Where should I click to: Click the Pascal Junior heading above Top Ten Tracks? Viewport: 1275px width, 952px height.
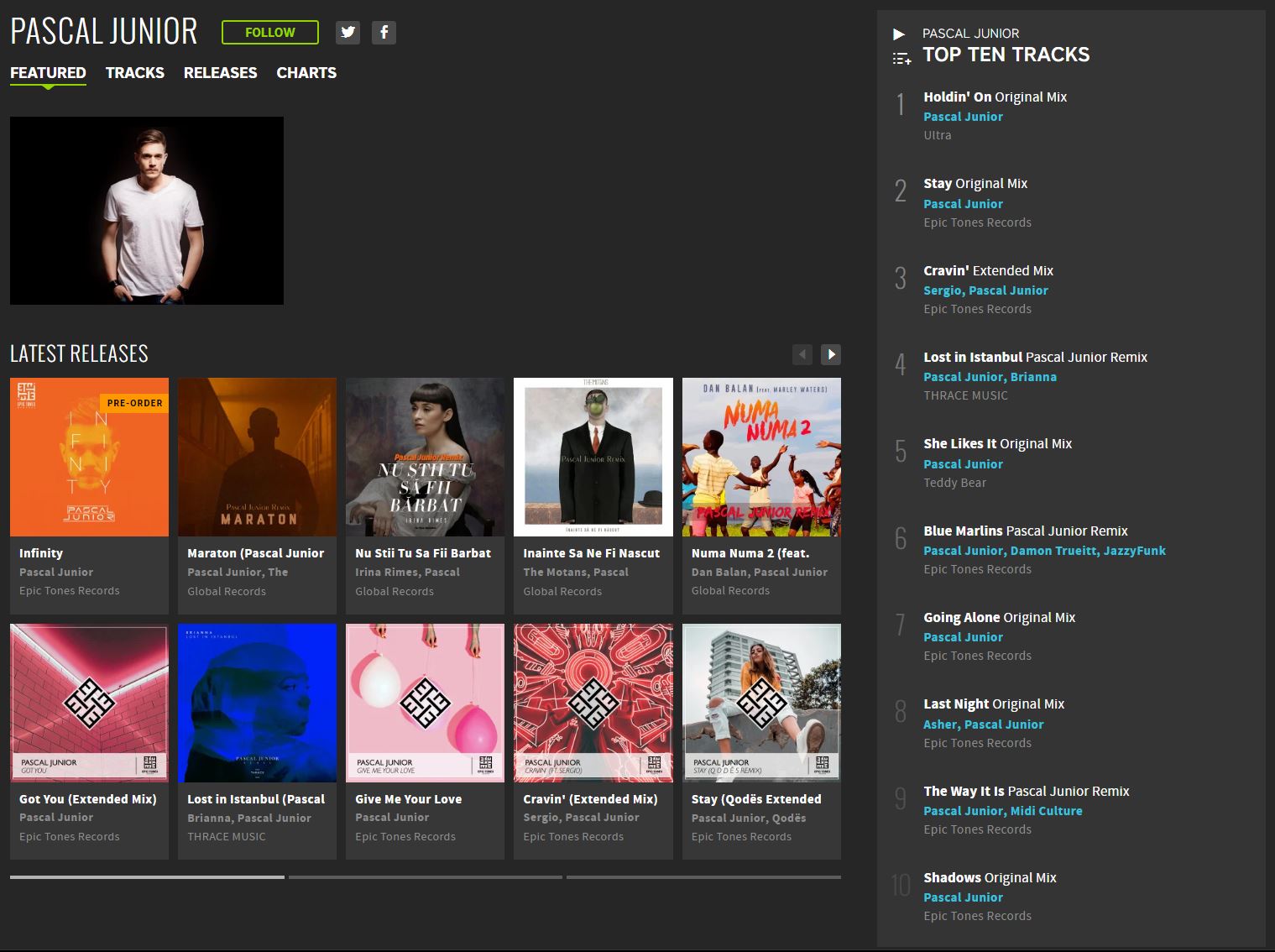pyautogui.click(x=971, y=34)
